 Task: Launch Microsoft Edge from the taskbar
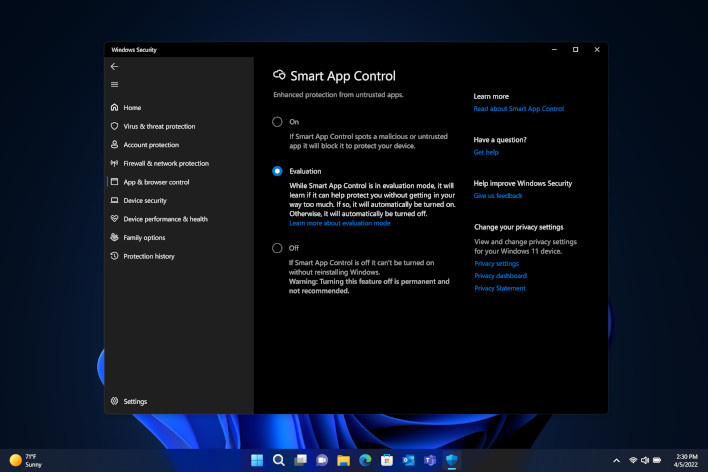coord(365,460)
